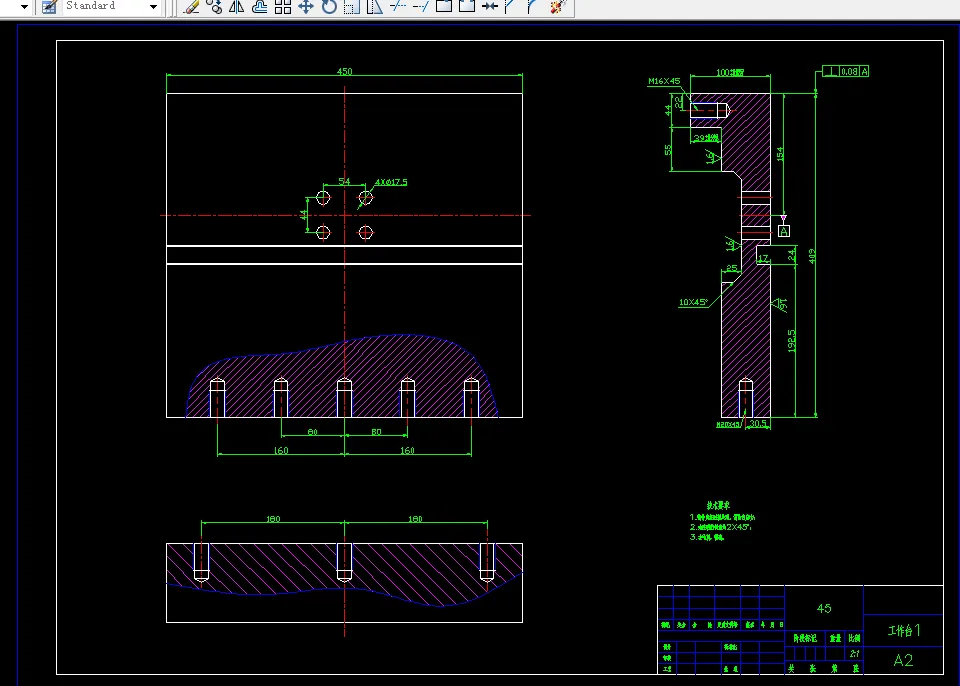This screenshot has width=960, height=686.
Task: Click the Scale tool
Action: point(351,7)
